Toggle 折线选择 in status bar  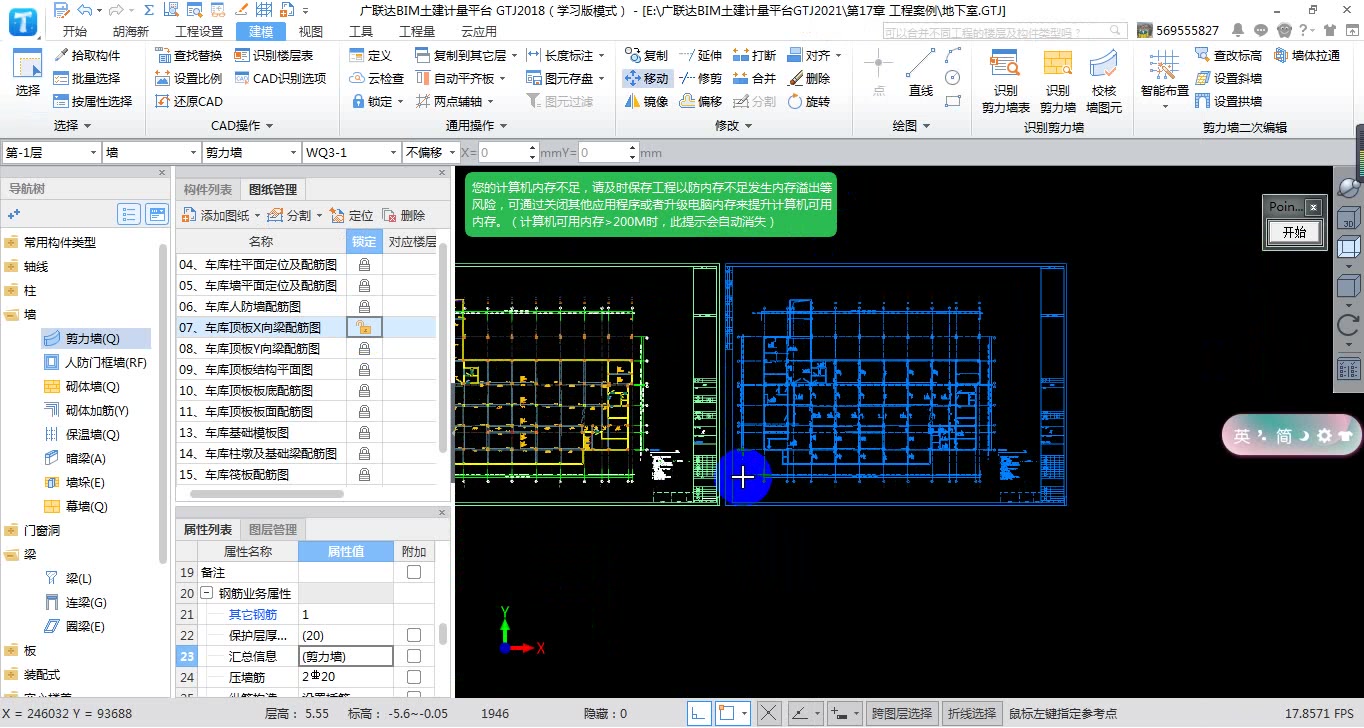pos(972,713)
